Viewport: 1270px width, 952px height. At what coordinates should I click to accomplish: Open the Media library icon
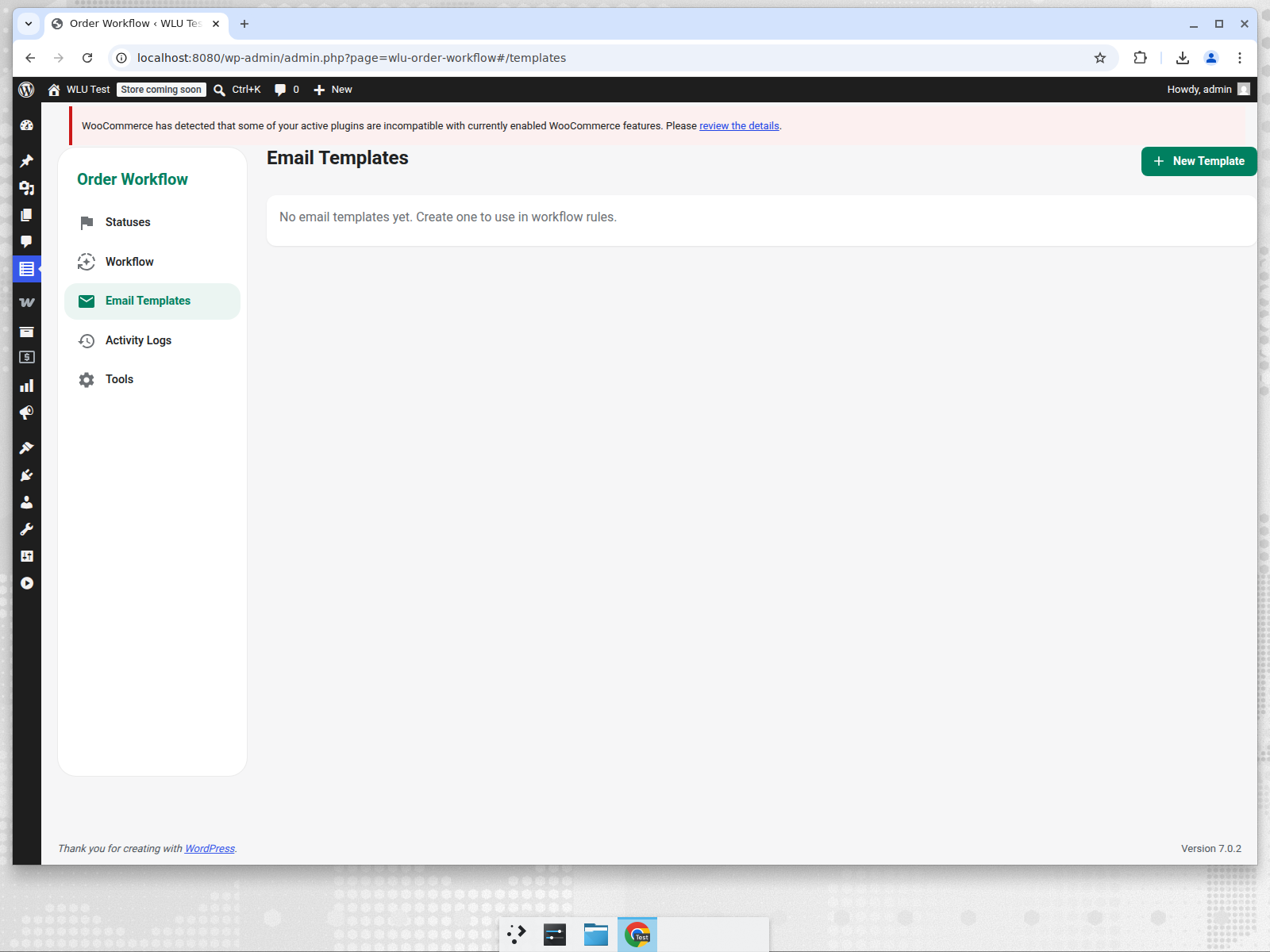[26, 188]
